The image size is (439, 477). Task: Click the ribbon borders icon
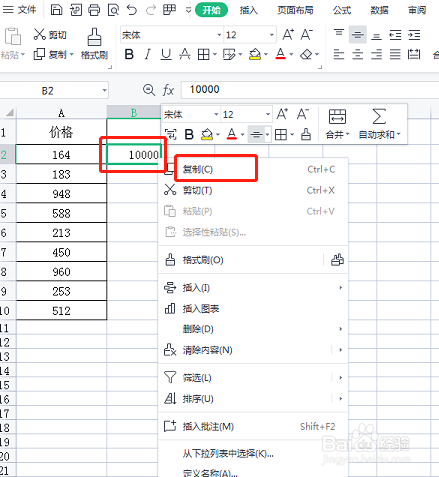203,54
